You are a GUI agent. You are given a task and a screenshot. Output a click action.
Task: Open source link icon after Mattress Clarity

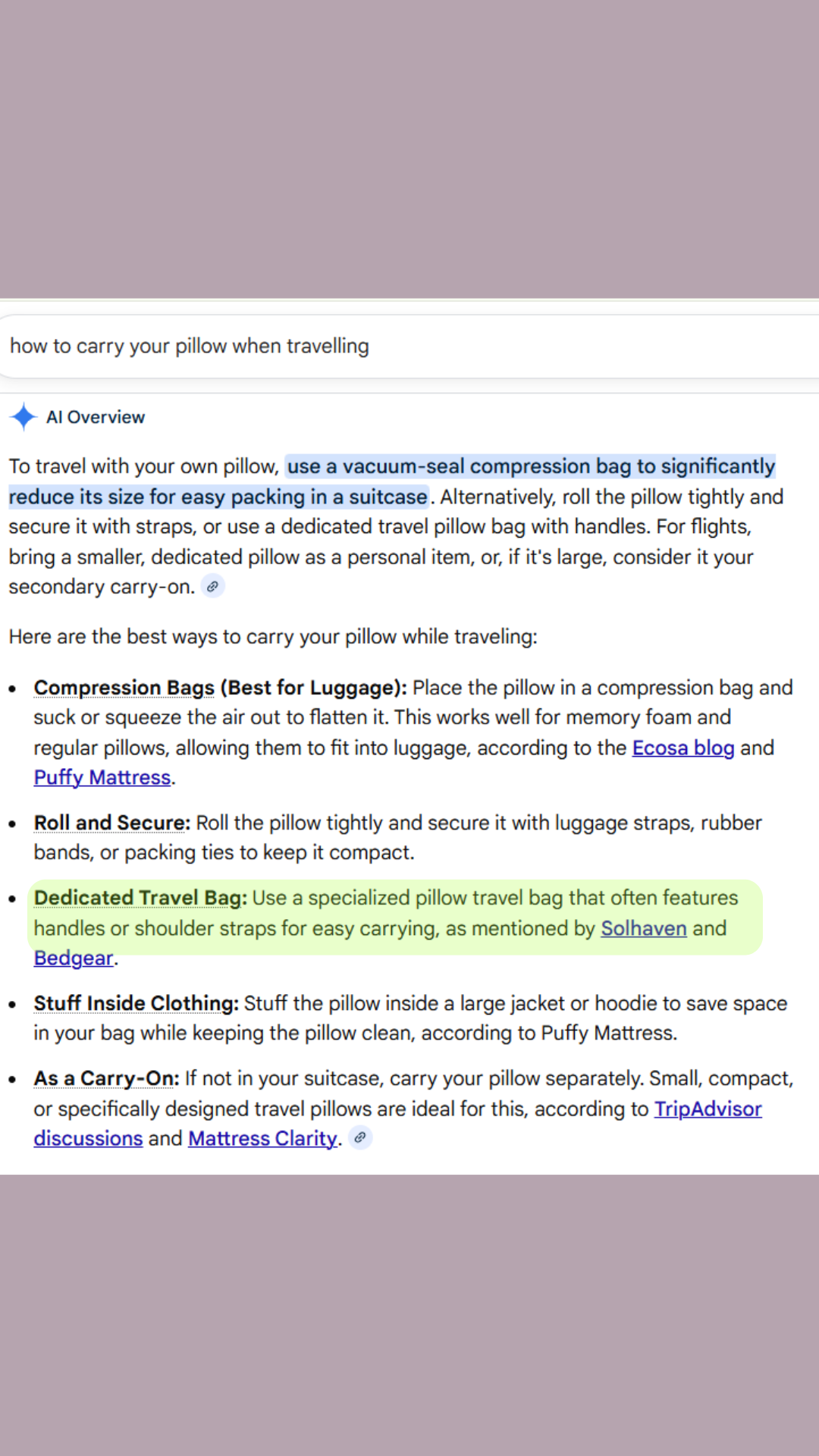(x=360, y=1137)
